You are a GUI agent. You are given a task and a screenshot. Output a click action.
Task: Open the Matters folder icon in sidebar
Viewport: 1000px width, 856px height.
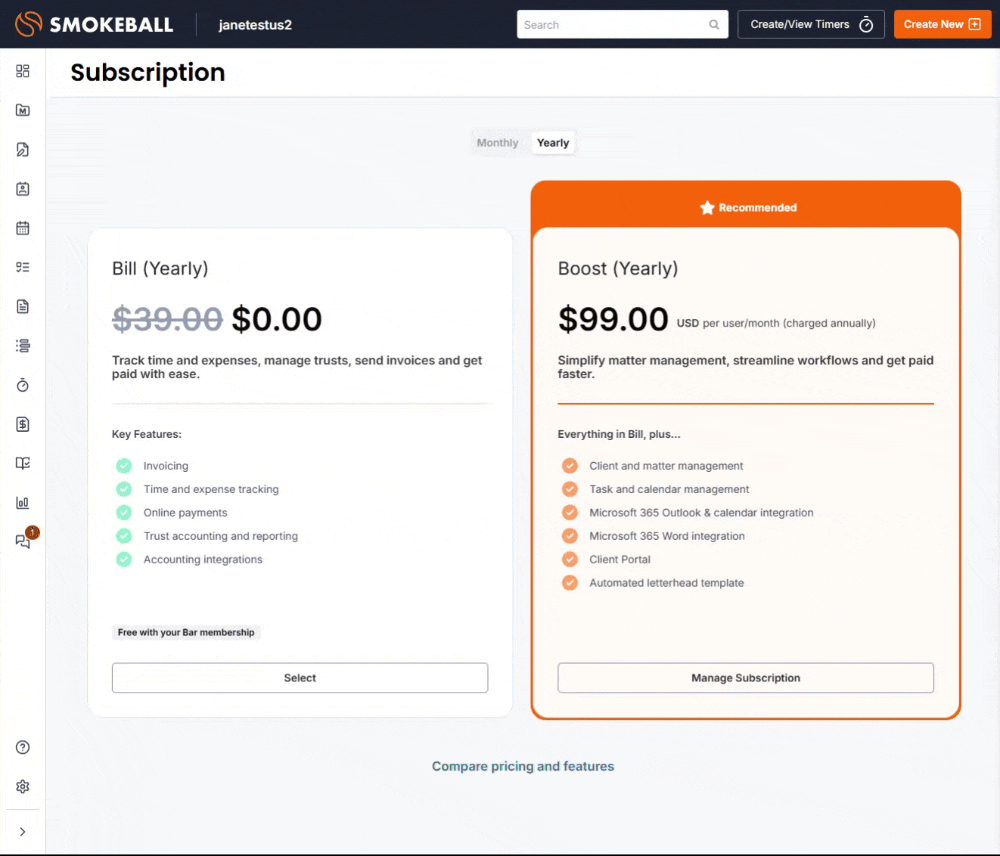click(x=23, y=110)
